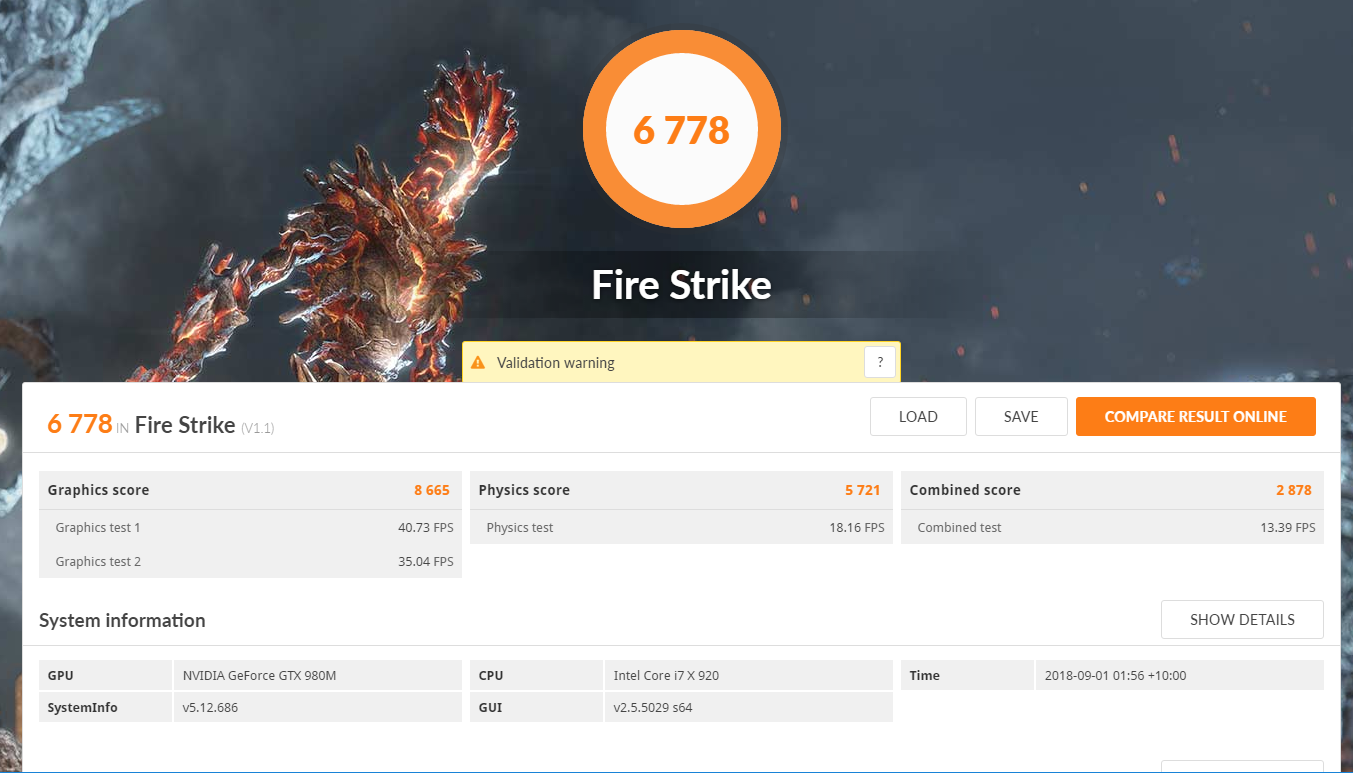The height and width of the screenshot is (773, 1353).
Task: Click Graphics test 2 row label
Action: coord(98,562)
